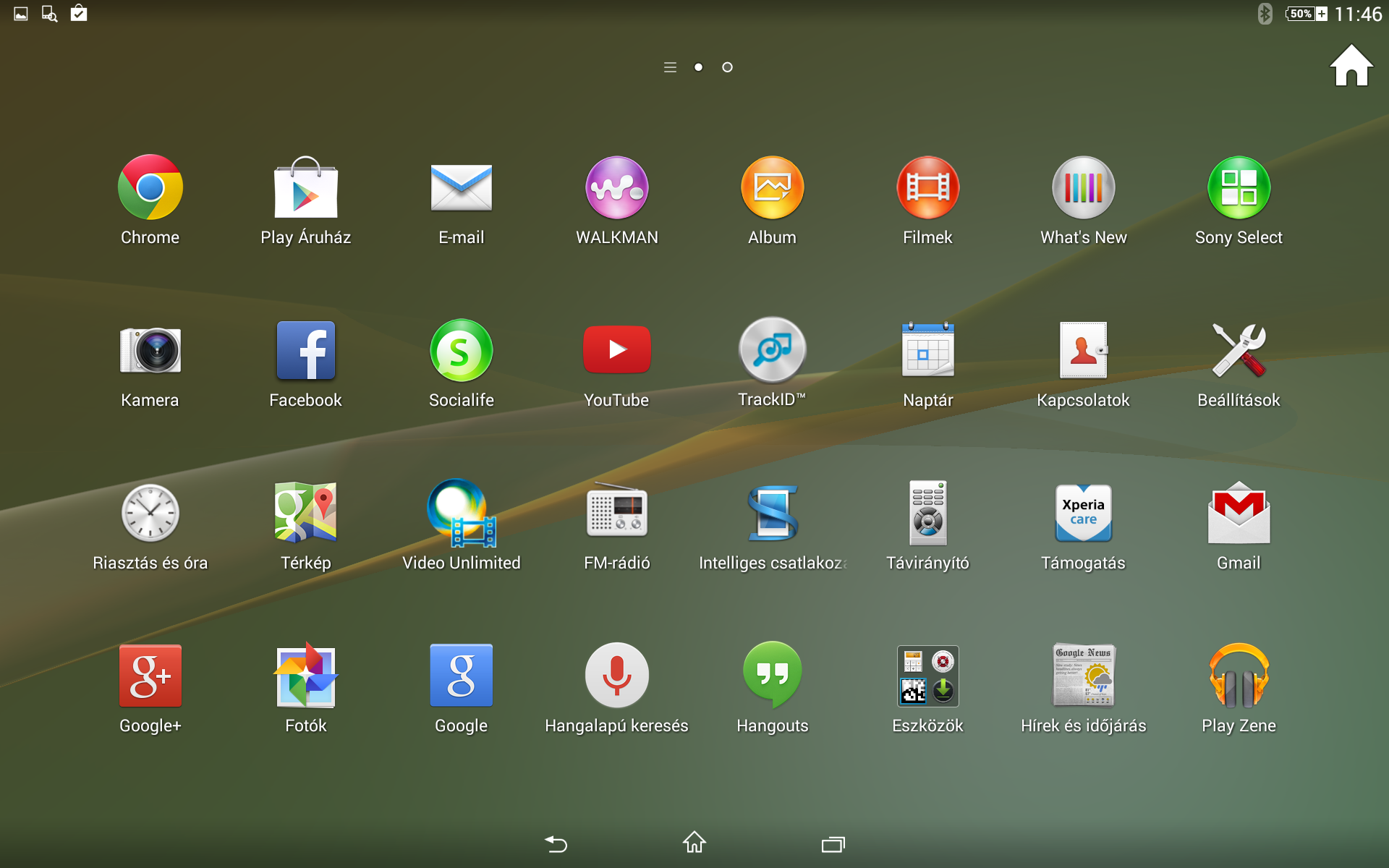The image size is (1389, 868).
Task: Launch the Kamera app
Action: click(150, 351)
